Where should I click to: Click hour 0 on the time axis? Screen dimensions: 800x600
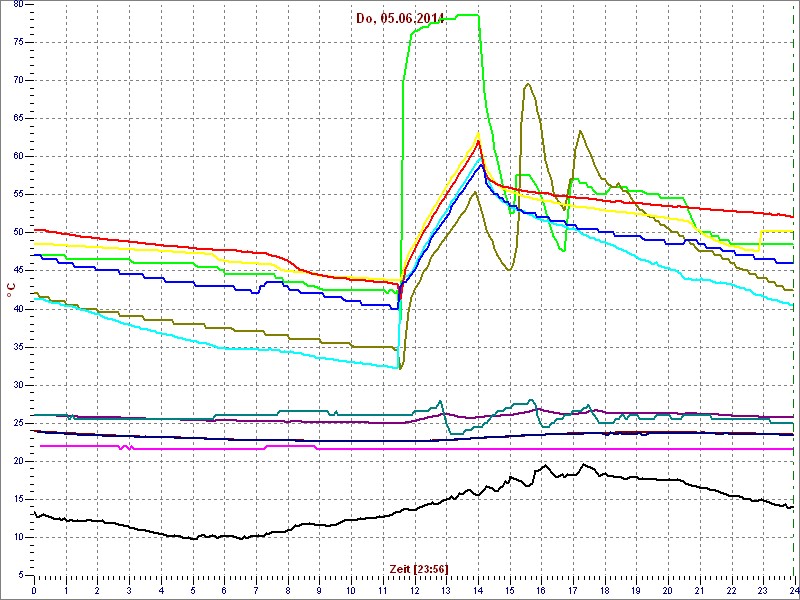coord(34,590)
